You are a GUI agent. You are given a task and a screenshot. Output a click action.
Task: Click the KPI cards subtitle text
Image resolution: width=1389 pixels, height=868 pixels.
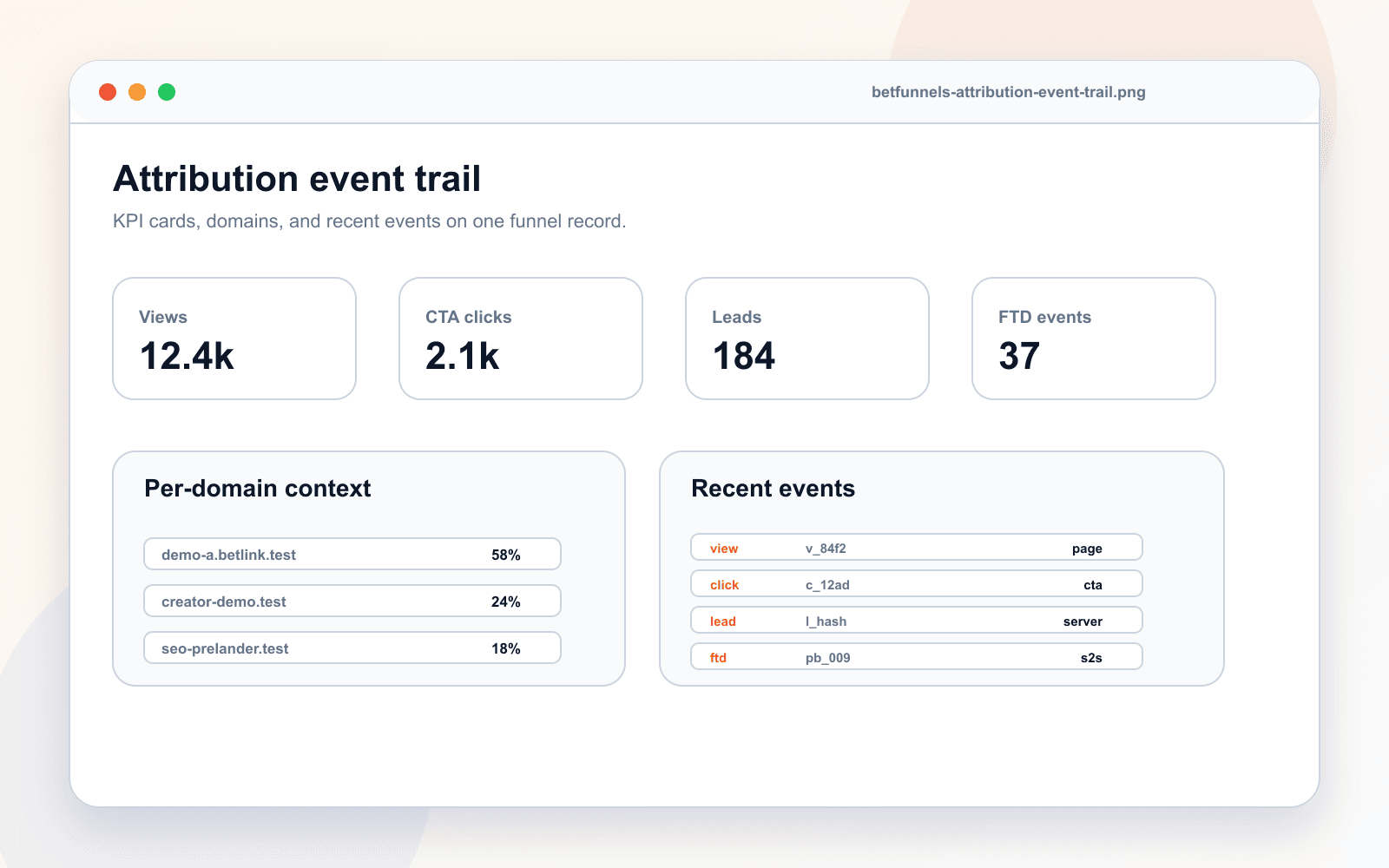click(x=369, y=221)
